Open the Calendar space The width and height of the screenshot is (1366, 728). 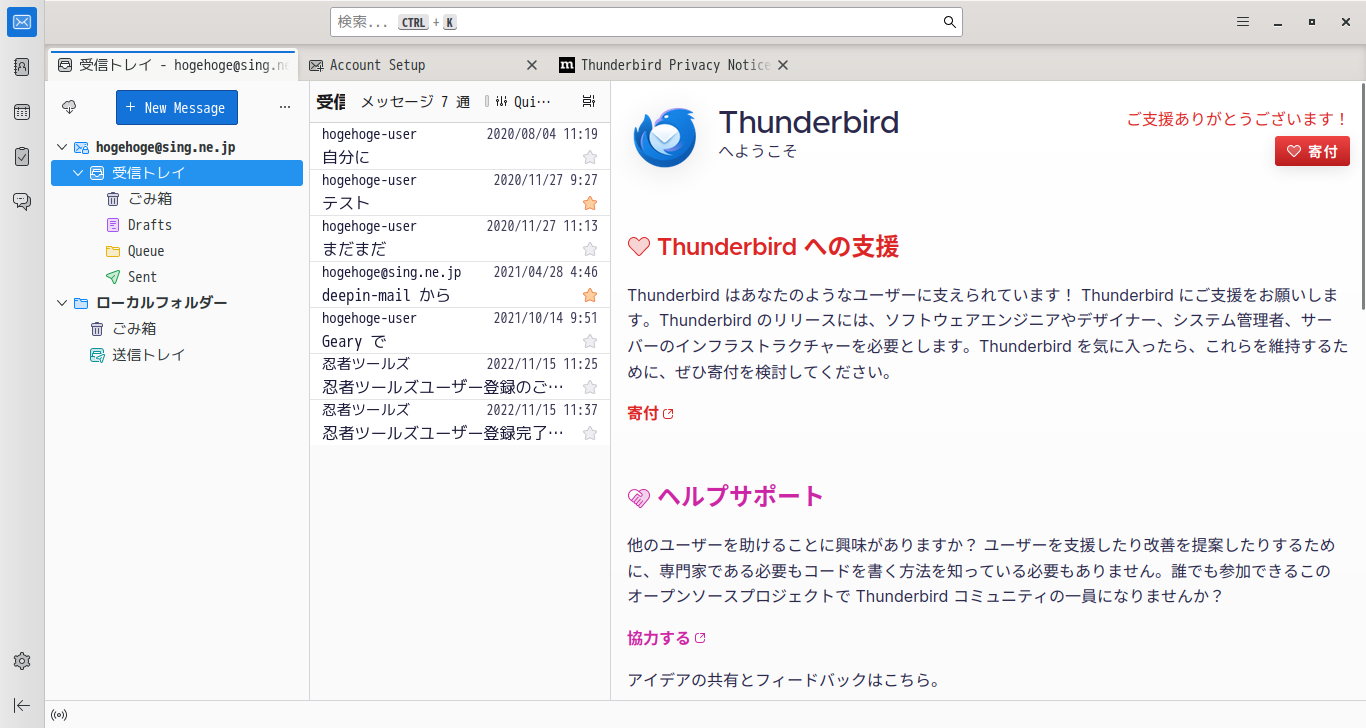tap(22, 112)
